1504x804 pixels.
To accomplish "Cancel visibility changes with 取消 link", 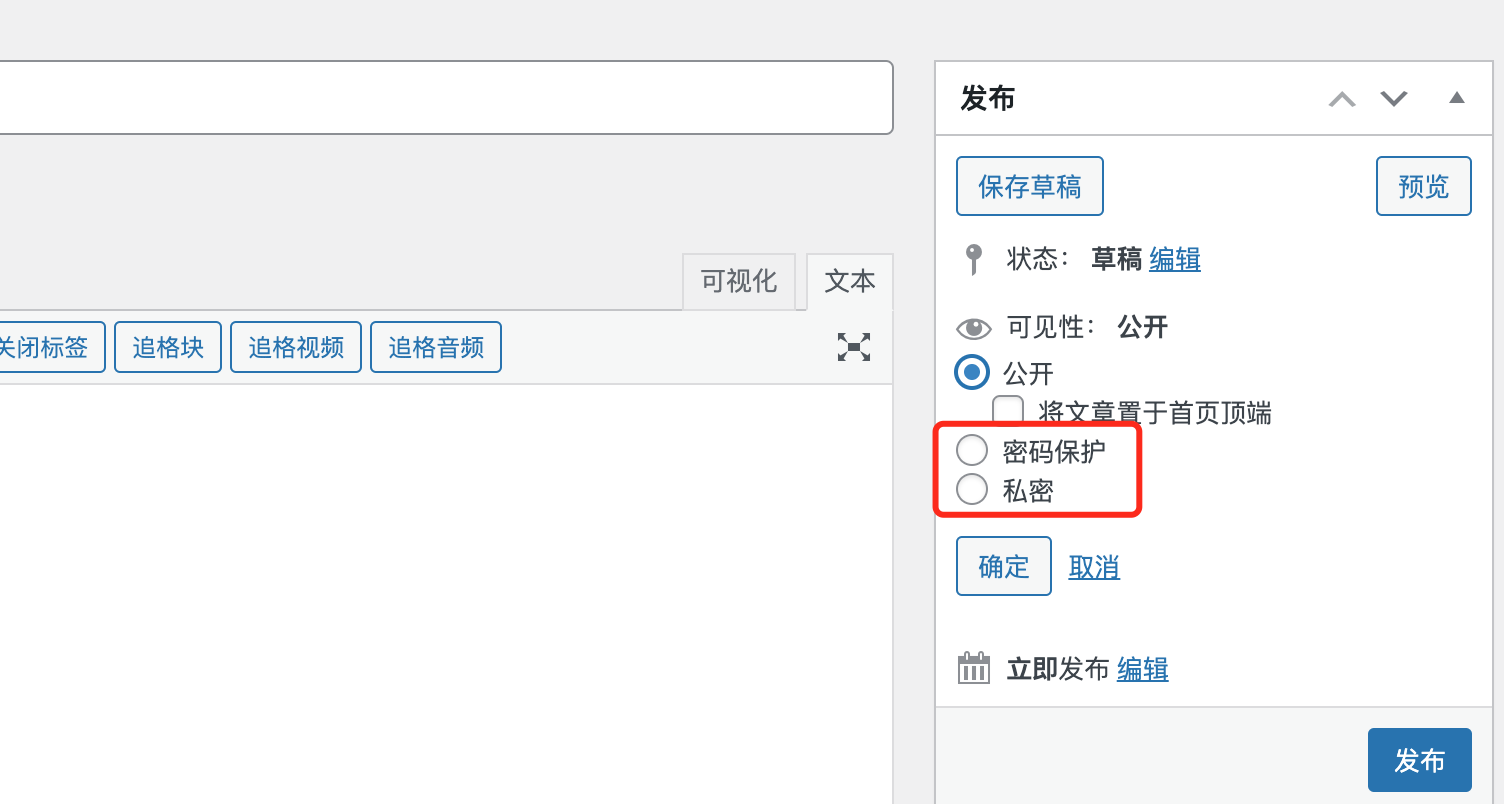I will [x=1094, y=567].
